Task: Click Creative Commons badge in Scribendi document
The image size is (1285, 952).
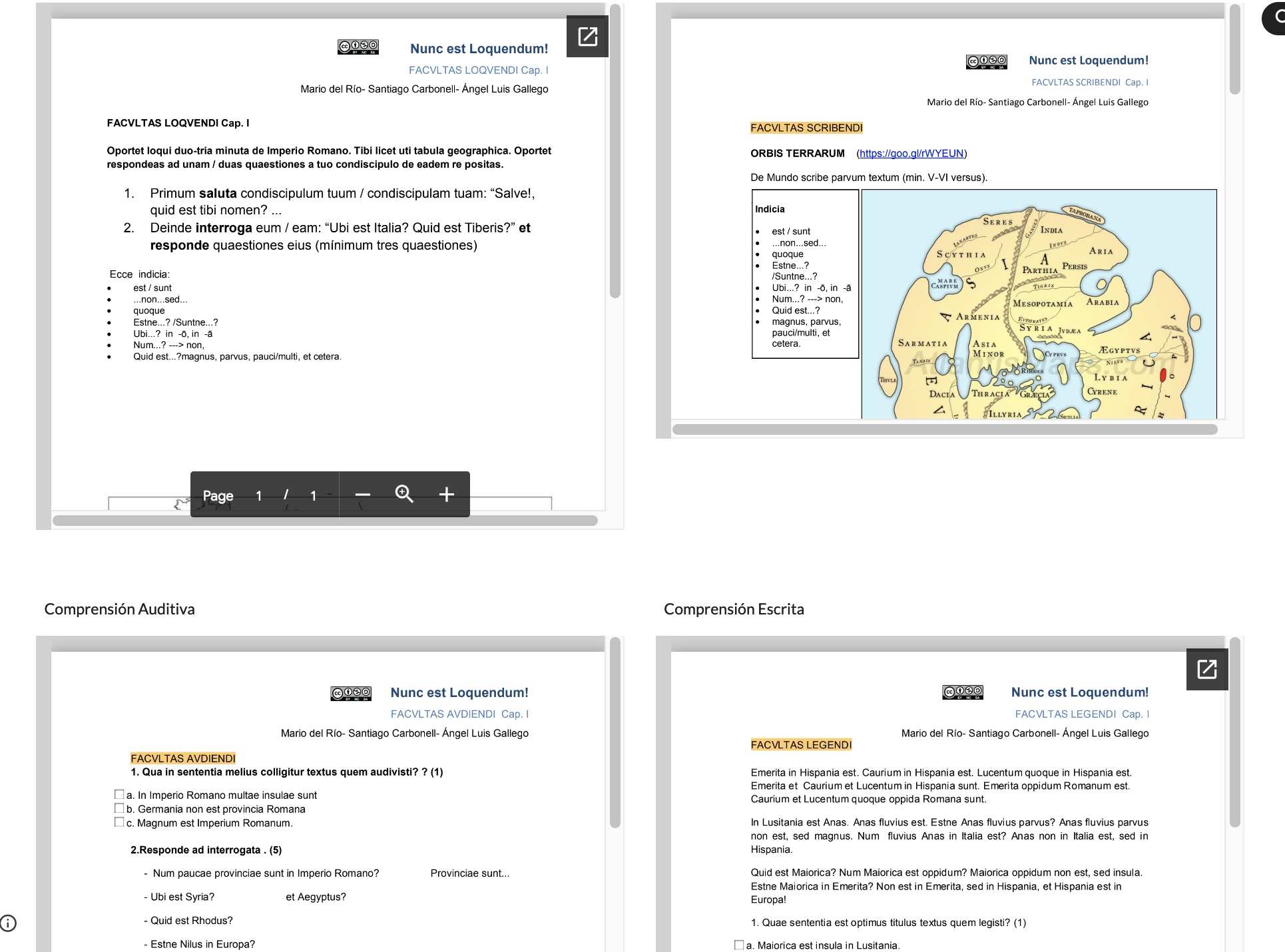Action: coord(987,62)
